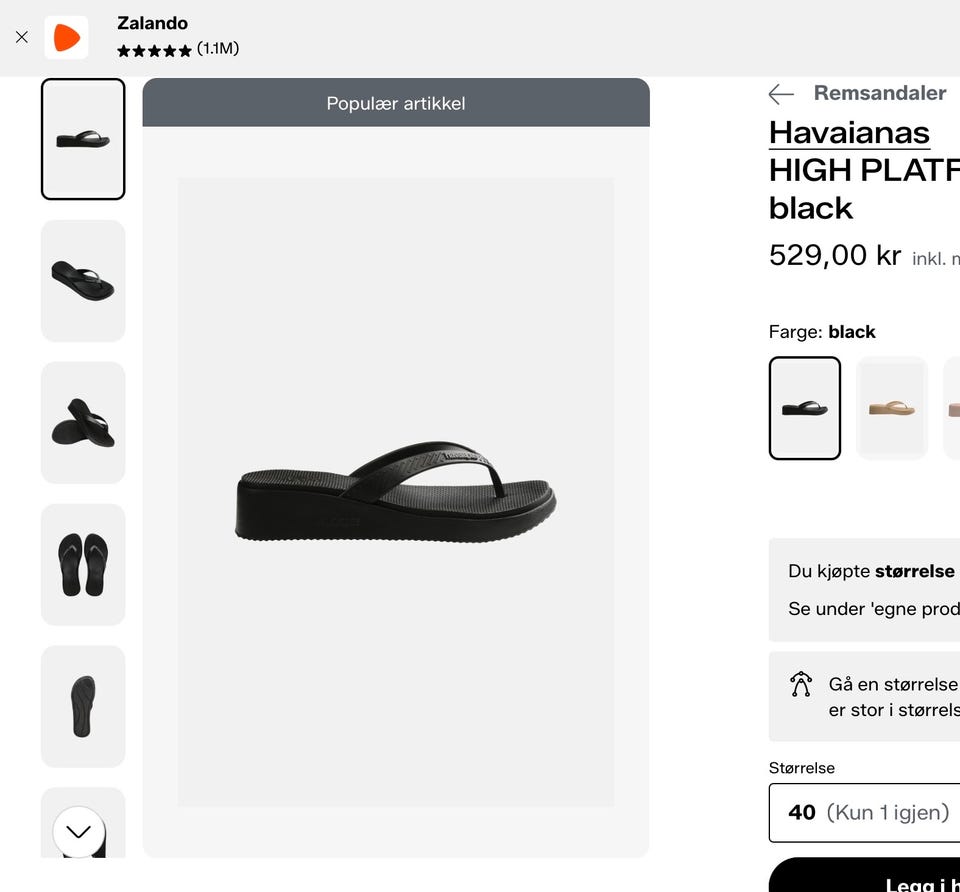Click the main black sandal product image

pos(396,492)
